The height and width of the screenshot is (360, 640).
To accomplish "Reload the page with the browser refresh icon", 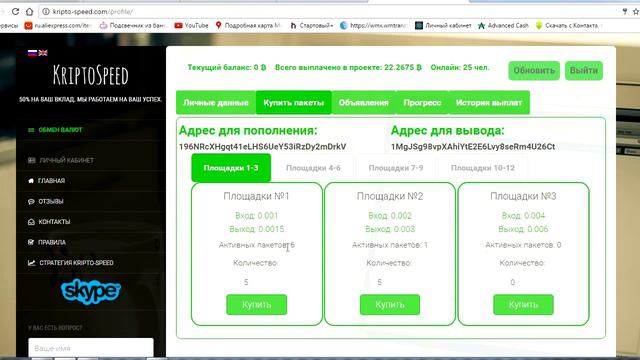I will pyautogui.click(x=15, y=11).
